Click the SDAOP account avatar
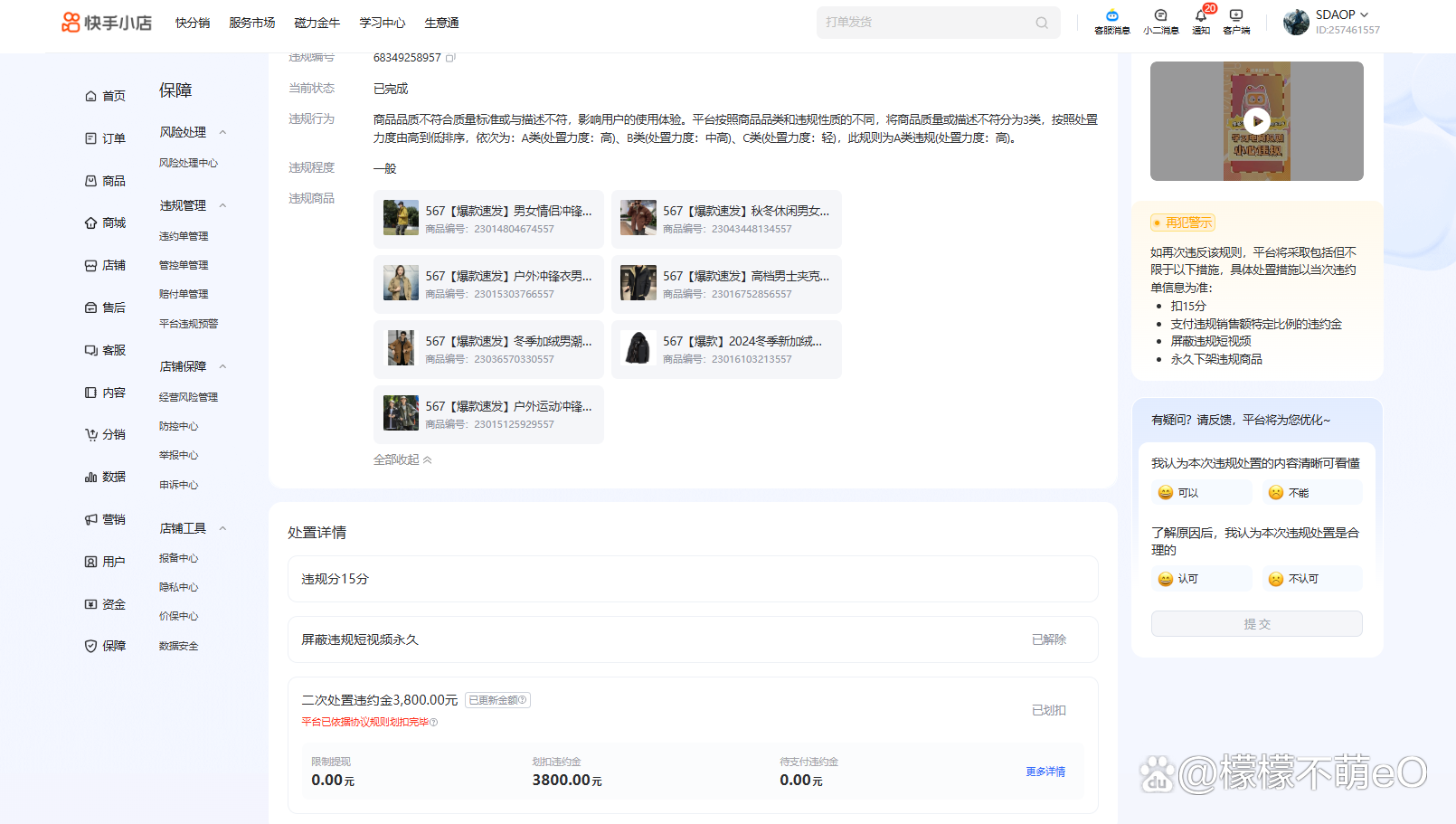Screen dimensions: 1456x824 (x=1296, y=22)
